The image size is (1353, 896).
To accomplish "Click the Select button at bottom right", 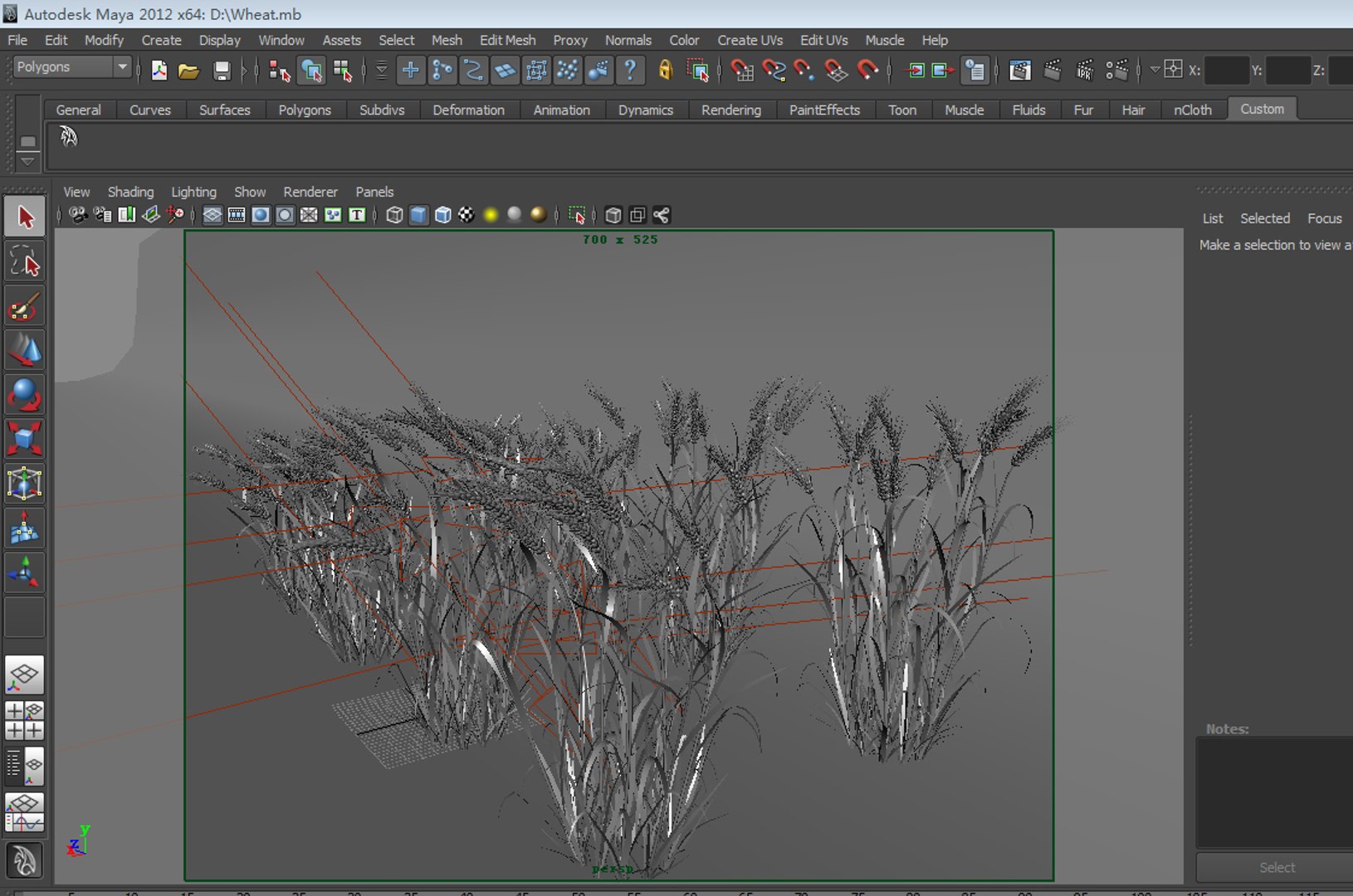I will click(1276, 867).
